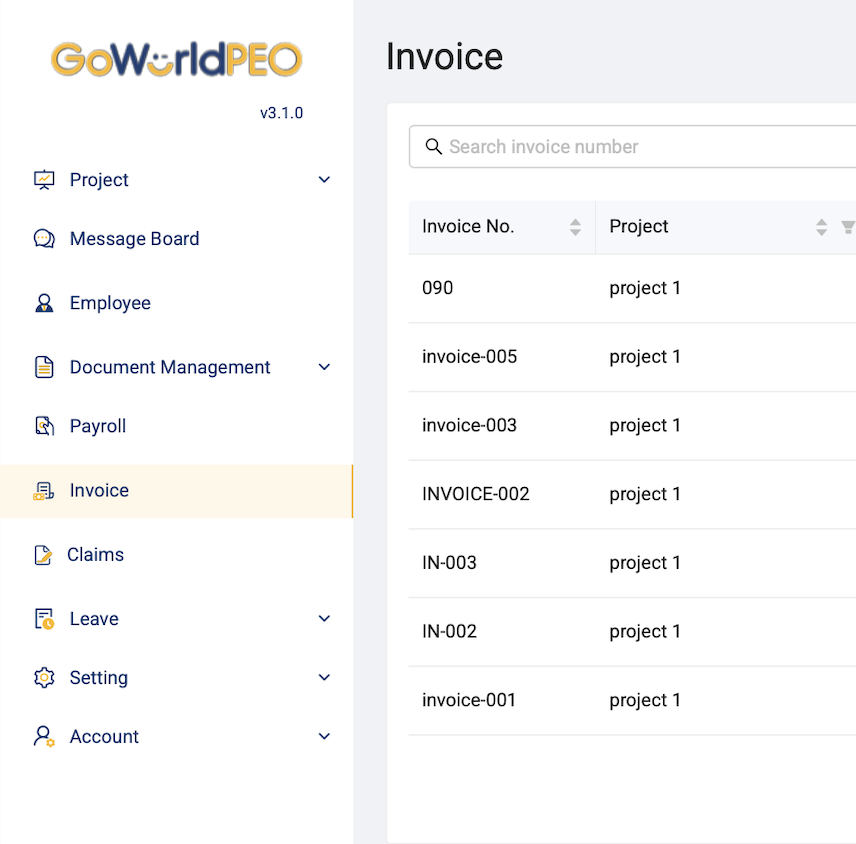Image resolution: width=856 pixels, height=844 pixels.
Task: Click the Search invoice number field
Action: click(640, 147)
